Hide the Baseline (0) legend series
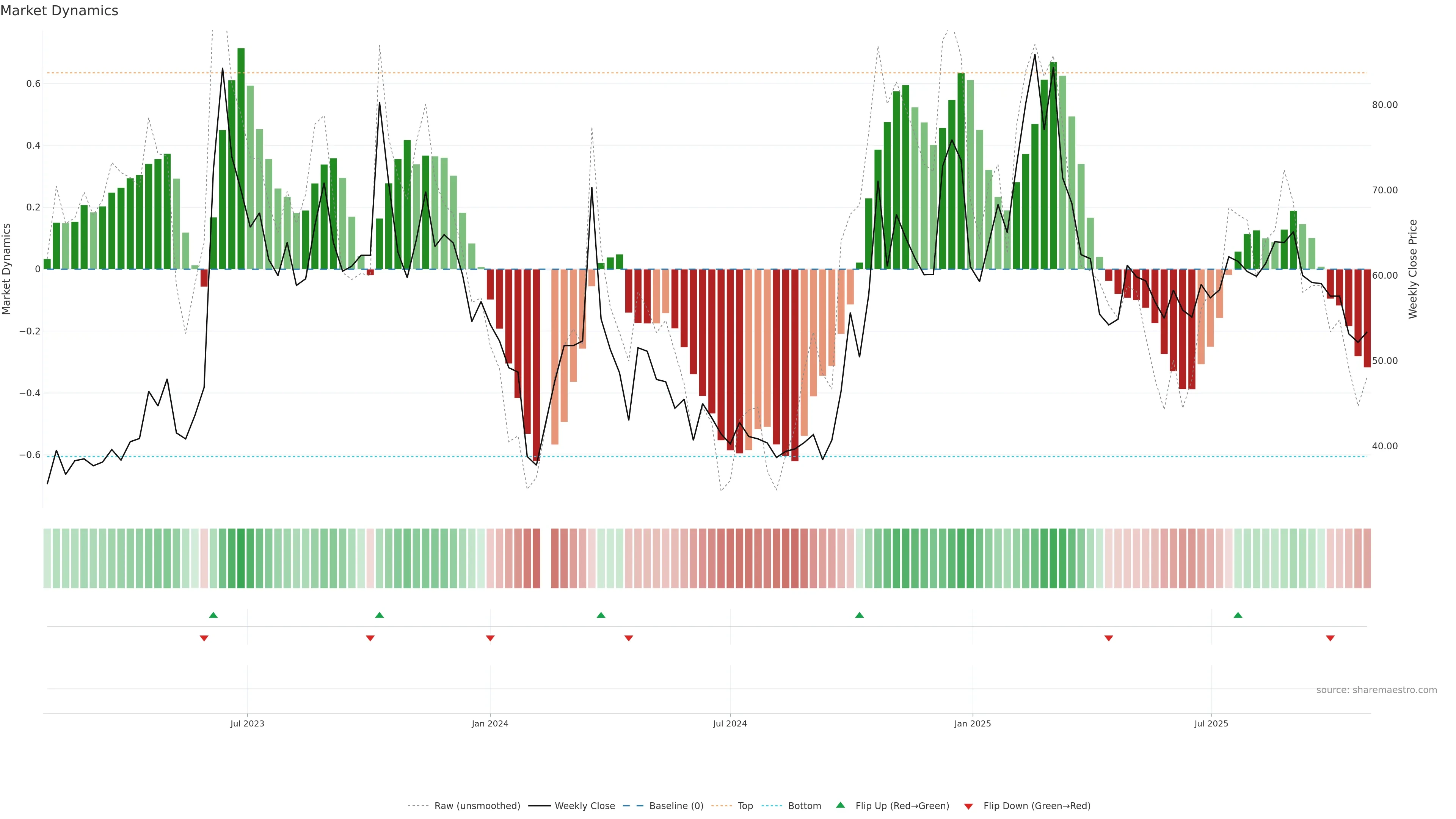This screenshot has height=819, width=1456. (x=676, y=806)
